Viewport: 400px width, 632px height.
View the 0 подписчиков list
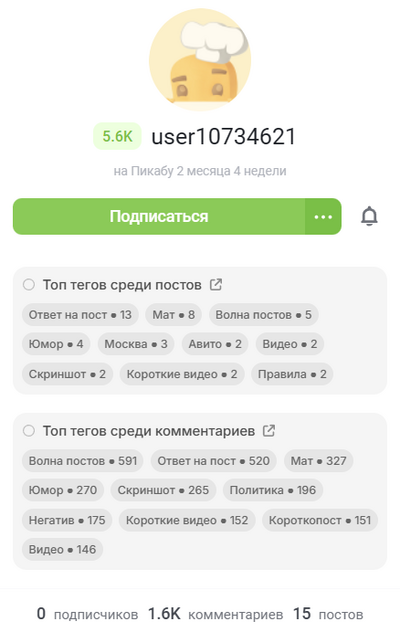tap(88, 614)
